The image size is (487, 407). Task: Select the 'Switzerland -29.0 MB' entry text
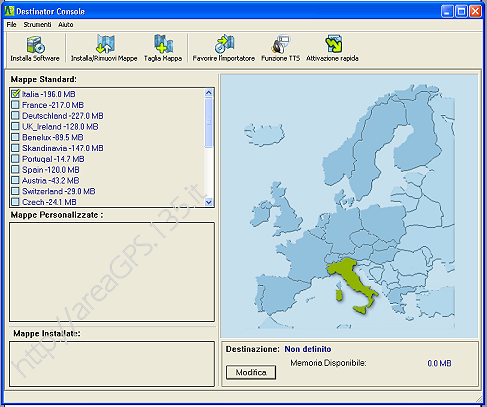pyautogui.click(x=59, y=191)
